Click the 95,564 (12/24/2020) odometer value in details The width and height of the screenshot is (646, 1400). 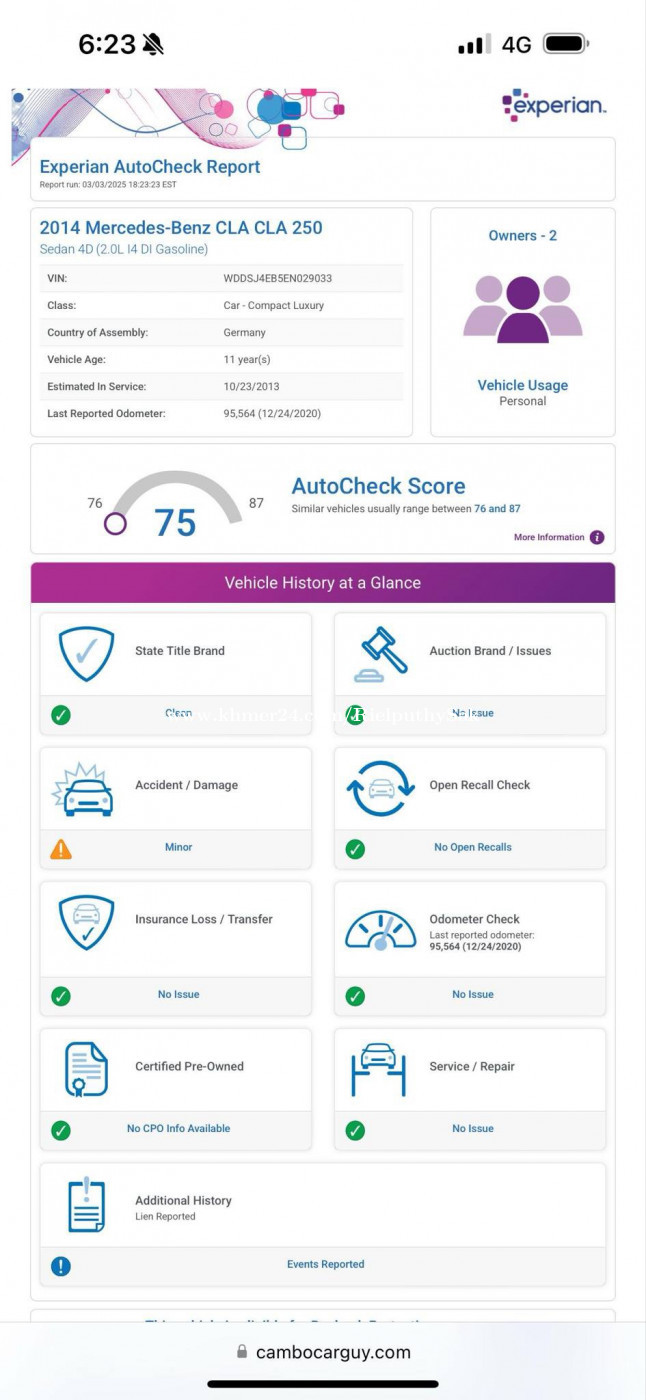point(272,413)
